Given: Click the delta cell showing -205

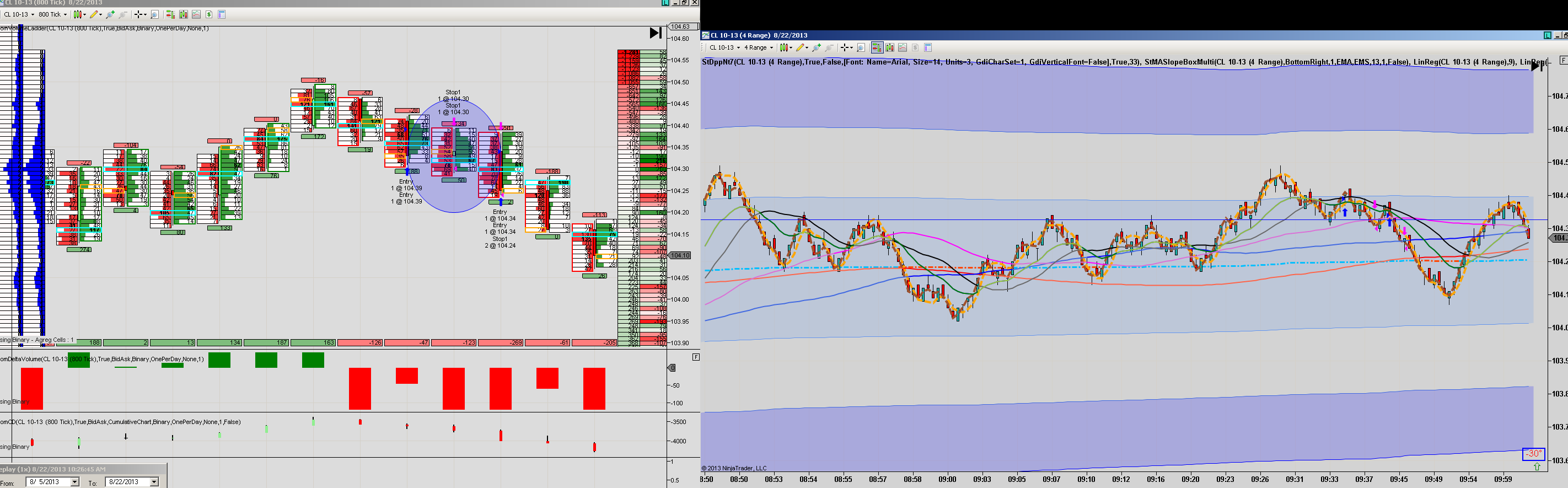Looking at the screenshot, I should pos(595,342).
